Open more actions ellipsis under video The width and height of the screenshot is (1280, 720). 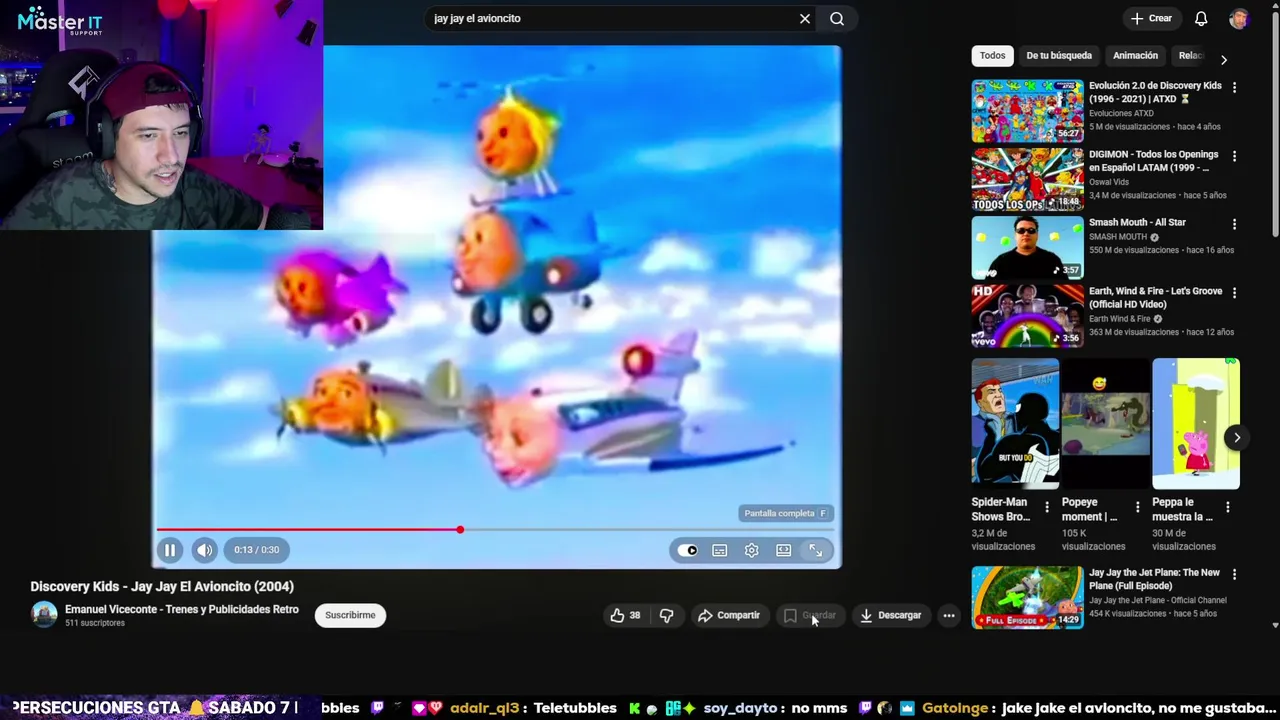(949, 616)
